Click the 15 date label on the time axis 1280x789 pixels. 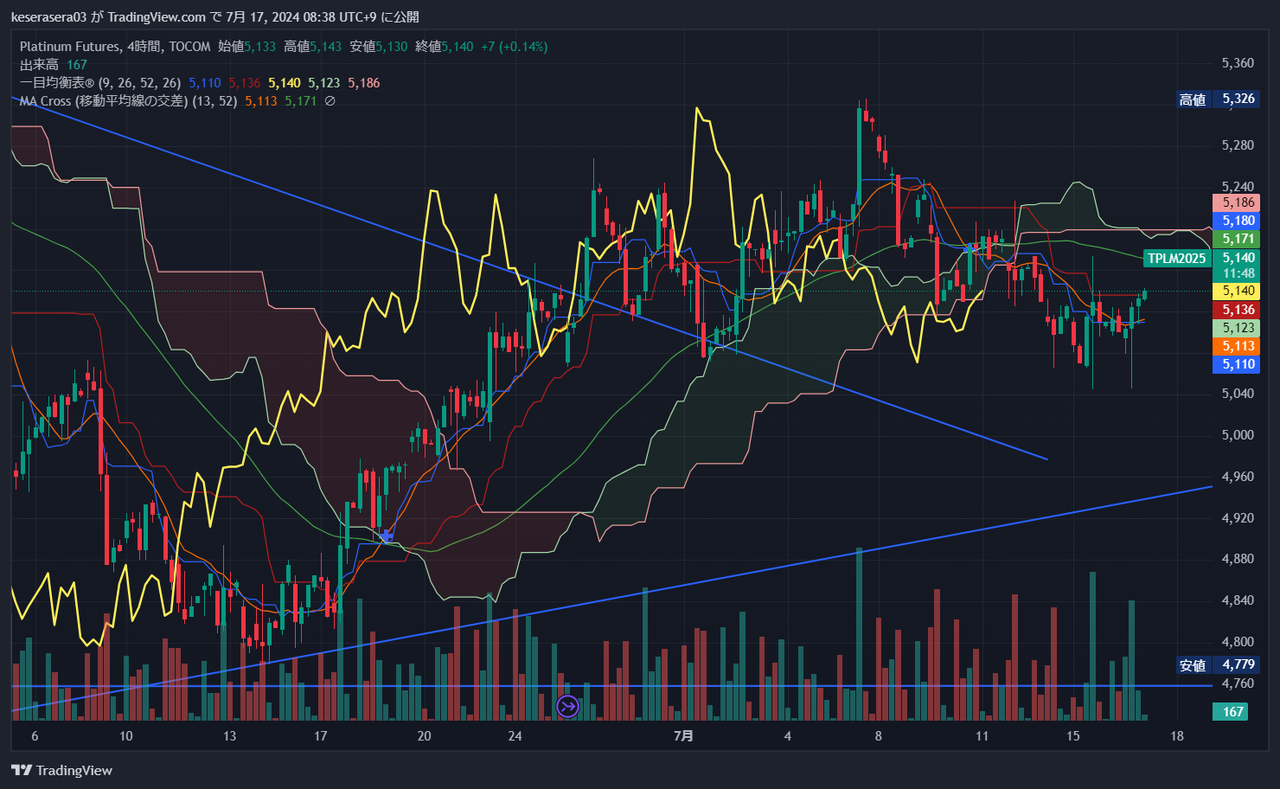point(1074,736)
